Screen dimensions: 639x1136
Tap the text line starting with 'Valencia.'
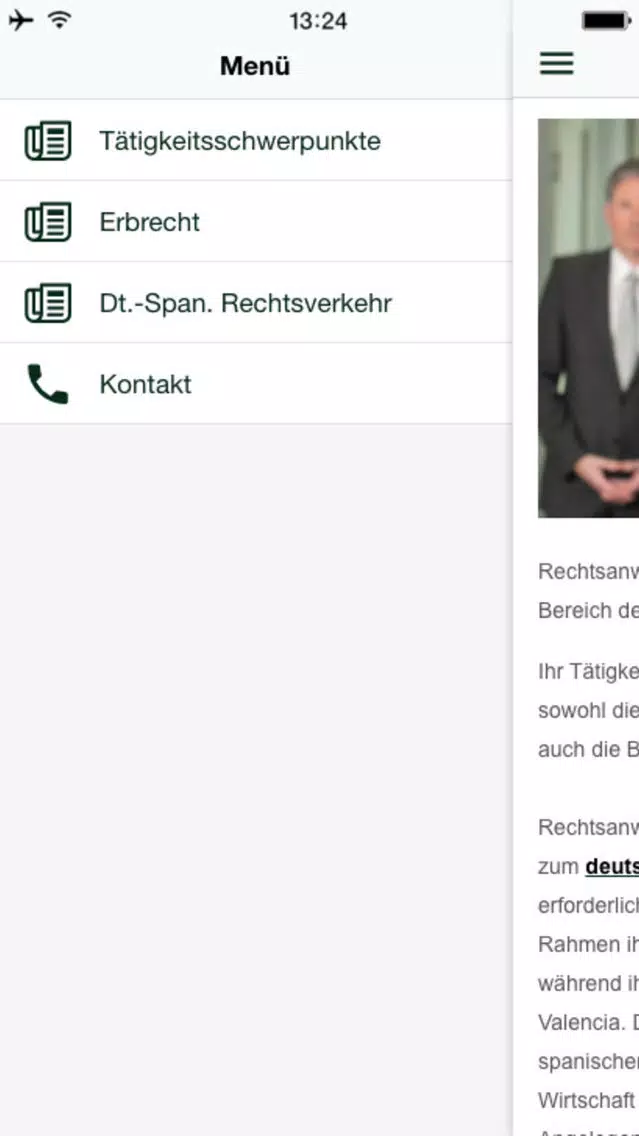coord(588,1024)
